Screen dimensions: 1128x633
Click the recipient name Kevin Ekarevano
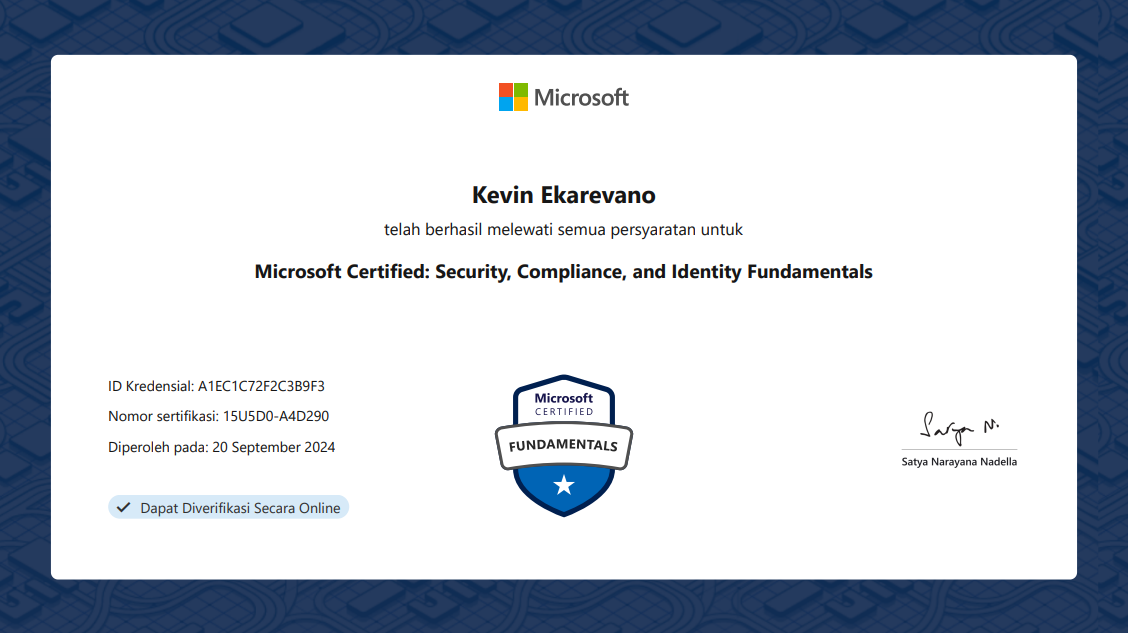[x=564, y=194]
